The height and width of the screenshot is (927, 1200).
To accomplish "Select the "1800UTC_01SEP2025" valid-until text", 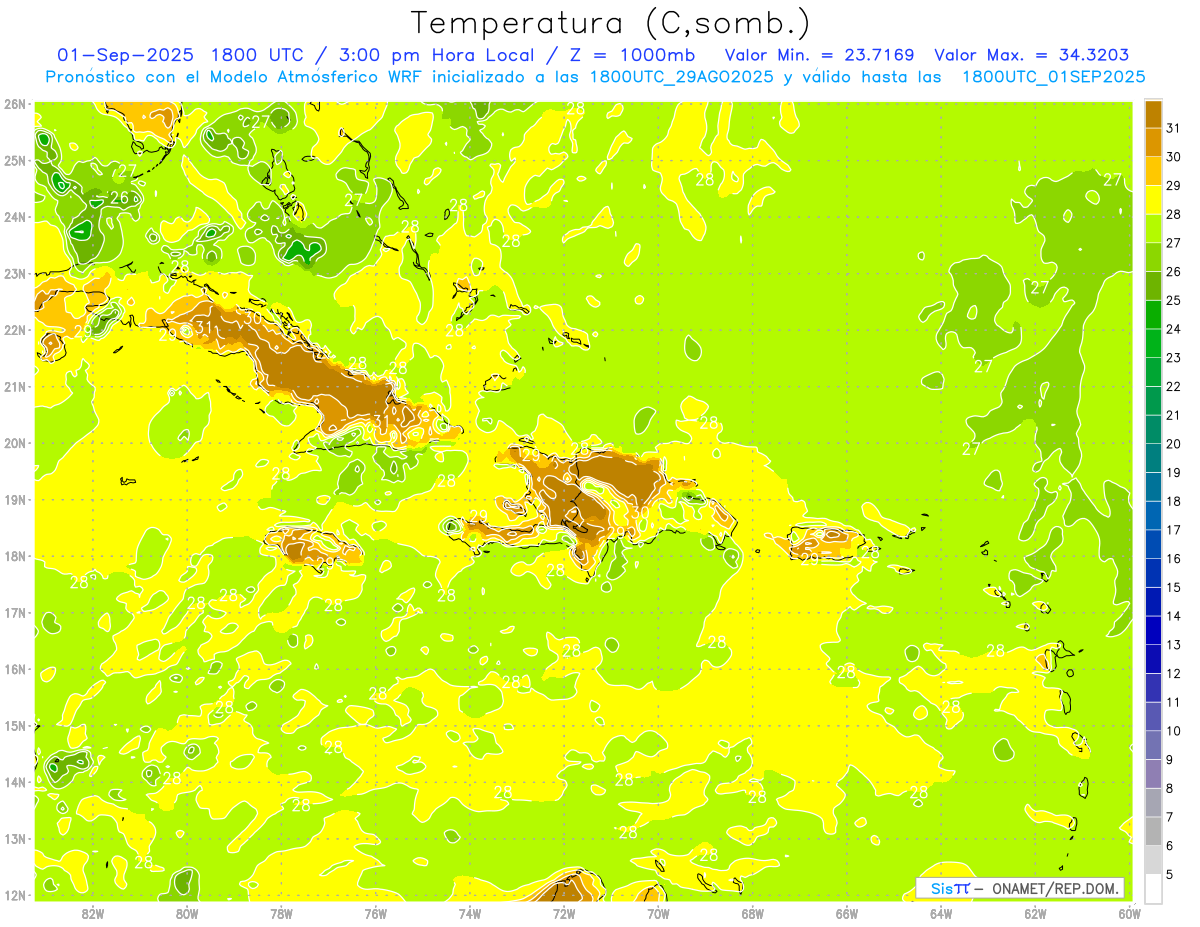I will pyautogui.click(x=1053, y=77).
